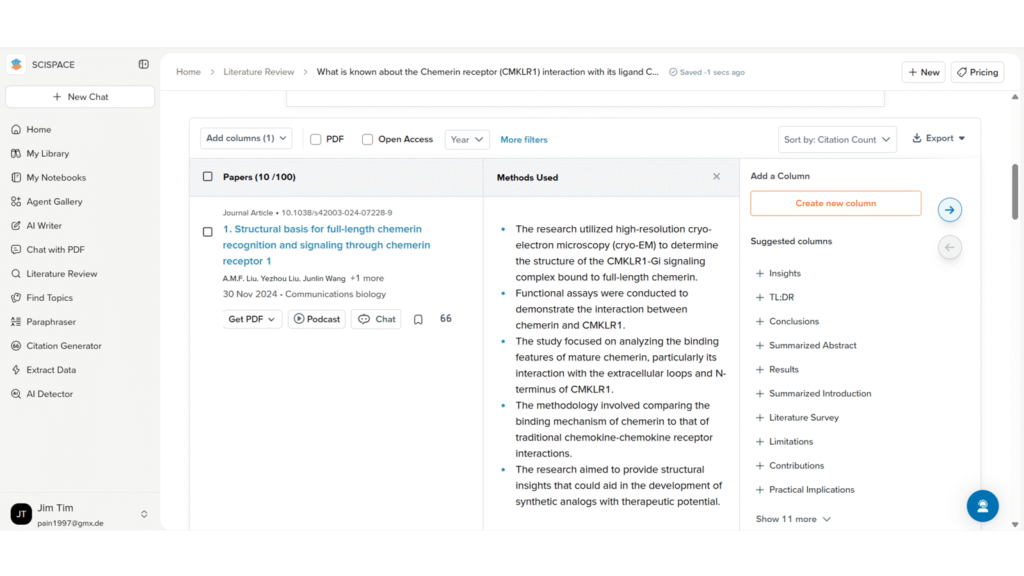The height and width of the screenshot is (576, 1024).
Task: Bookmark the chemerin receptor paper
Action: [418, 320]
